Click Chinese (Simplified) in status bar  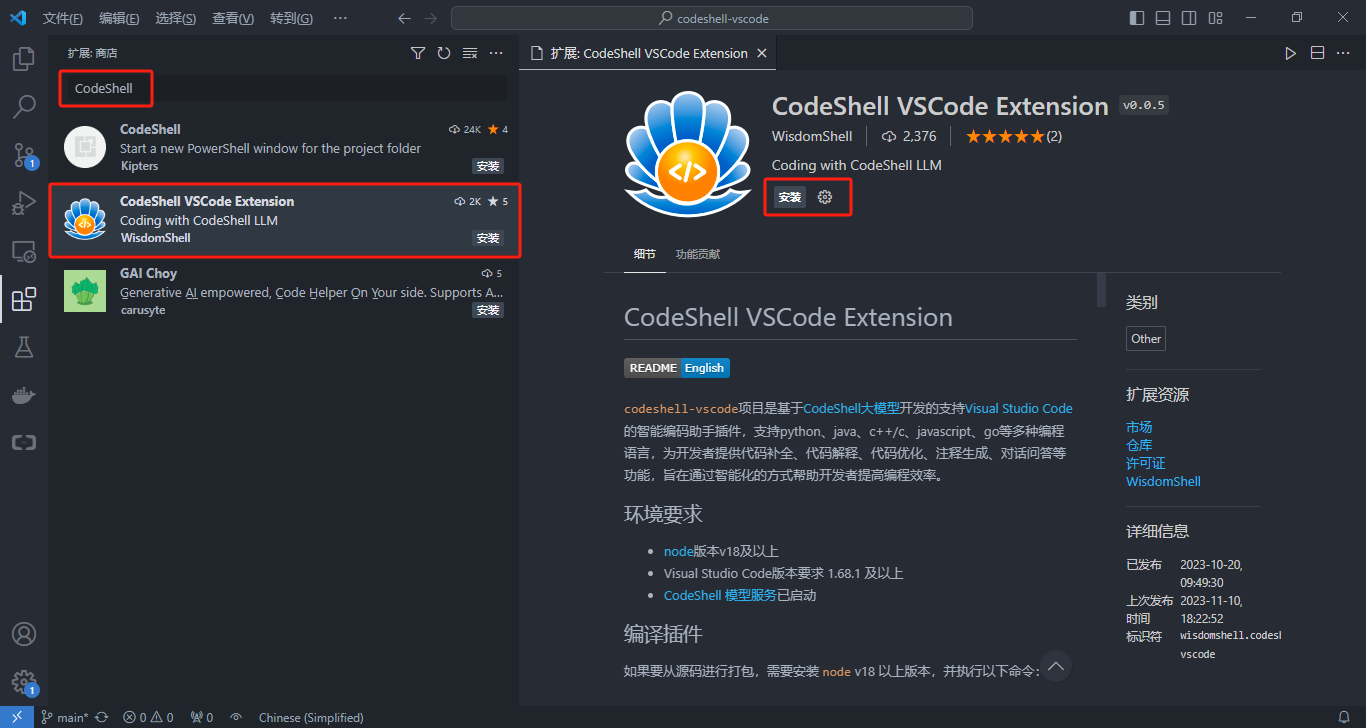pyautogui.click(x=311, y=717)
